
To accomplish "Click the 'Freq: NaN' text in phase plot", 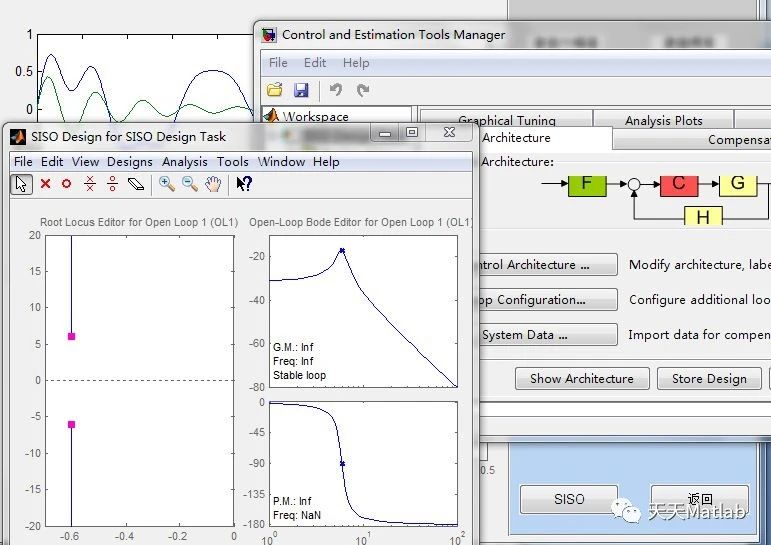I will click(x=297, y=515).
